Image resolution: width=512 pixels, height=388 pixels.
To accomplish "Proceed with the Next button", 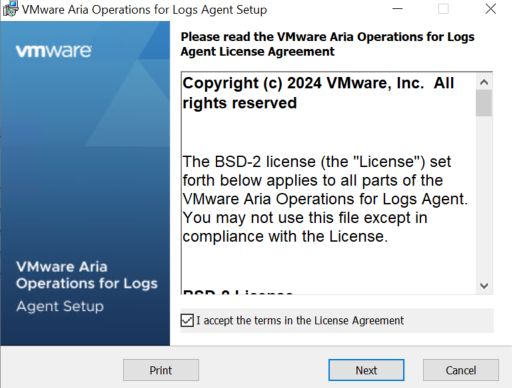I will pyautogui.click(x=366, y=370).
